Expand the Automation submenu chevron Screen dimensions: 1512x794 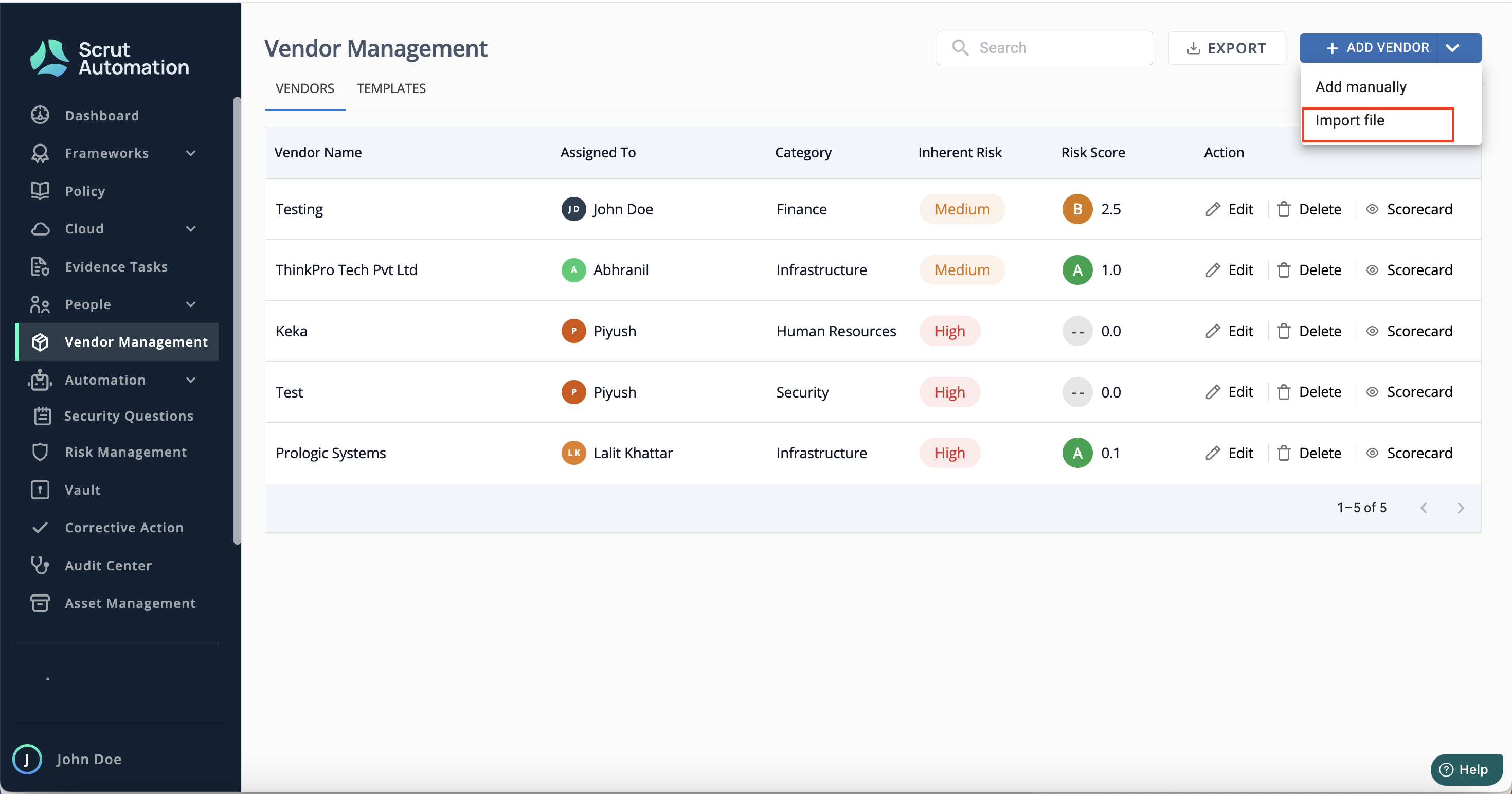pyautogui.click(x=191, y=380)
